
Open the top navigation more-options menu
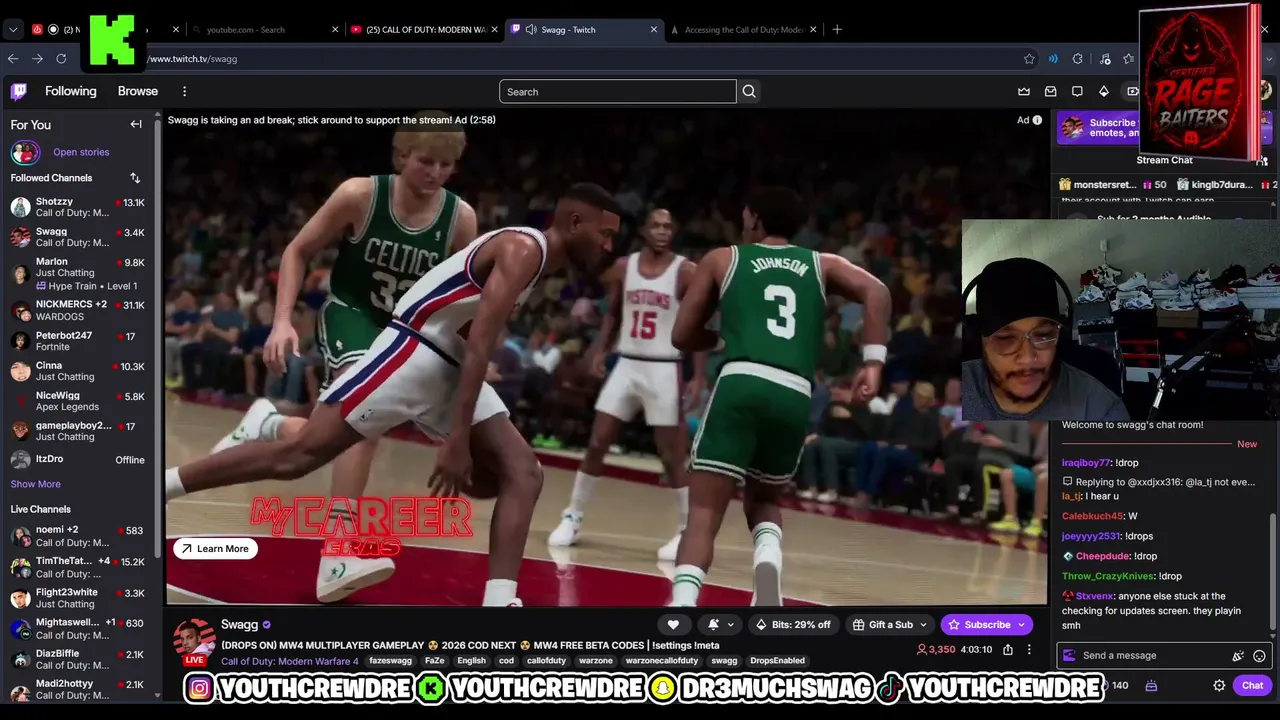pos(184,92)
